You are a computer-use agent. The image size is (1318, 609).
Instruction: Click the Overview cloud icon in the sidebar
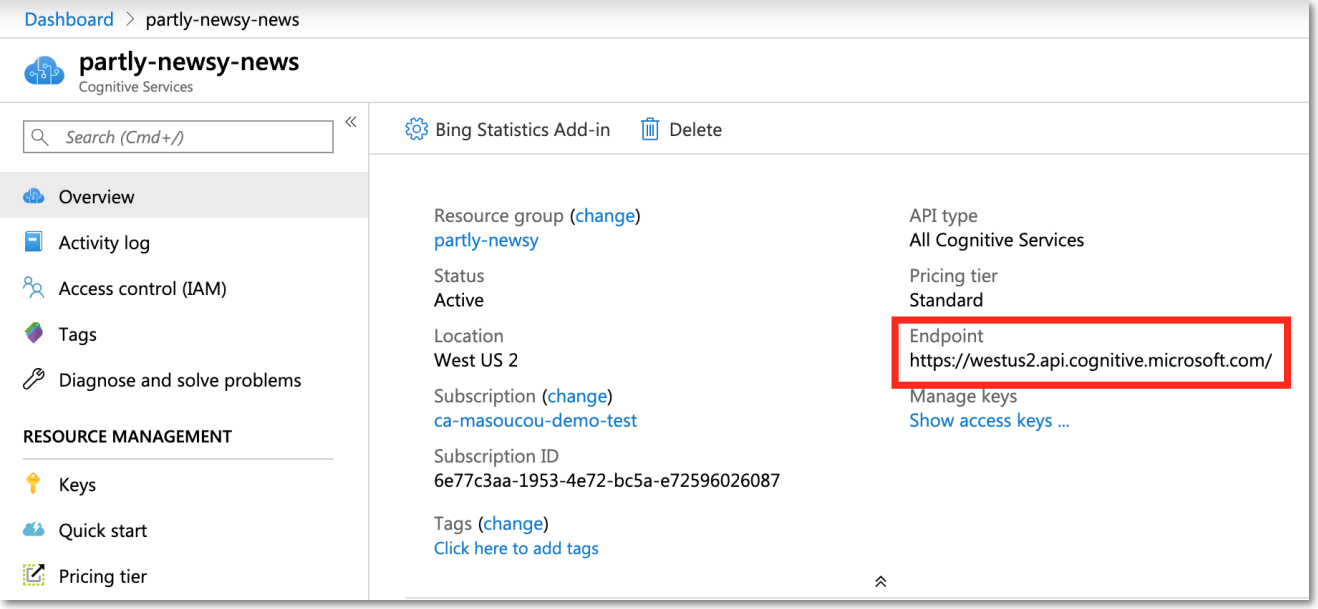[x=34, y=197]
